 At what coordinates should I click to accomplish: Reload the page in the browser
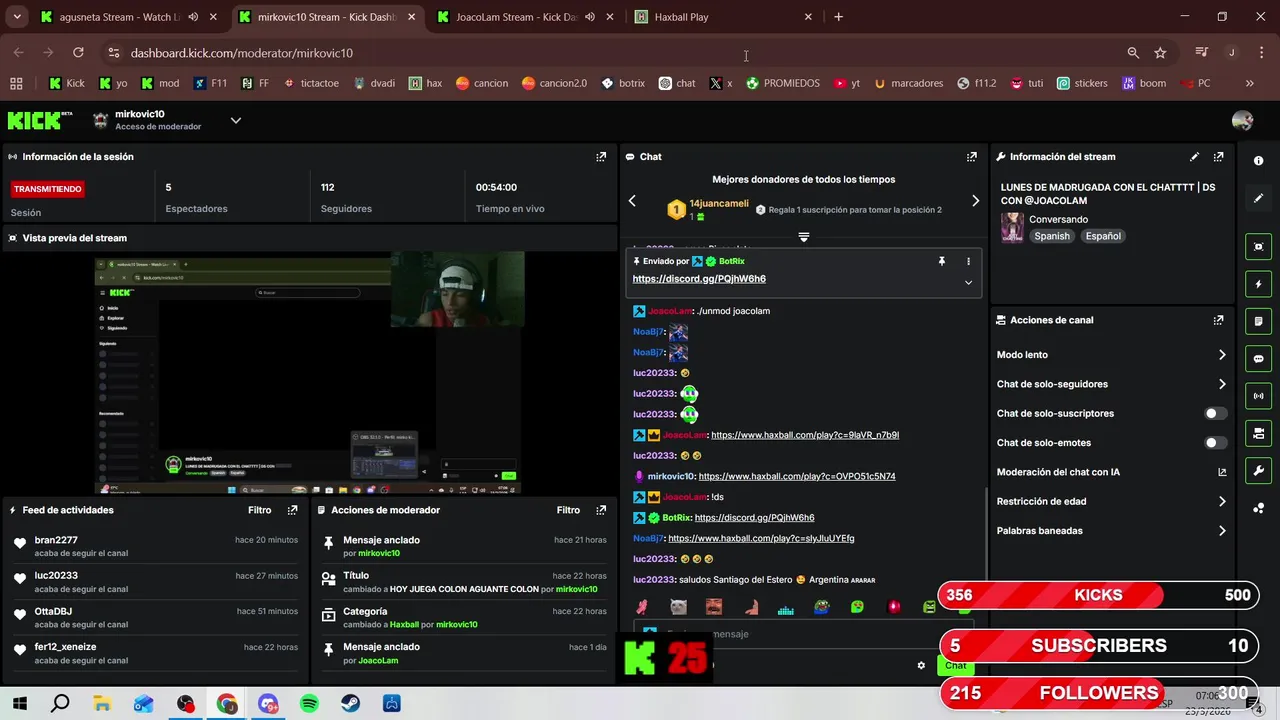[78, 53]
